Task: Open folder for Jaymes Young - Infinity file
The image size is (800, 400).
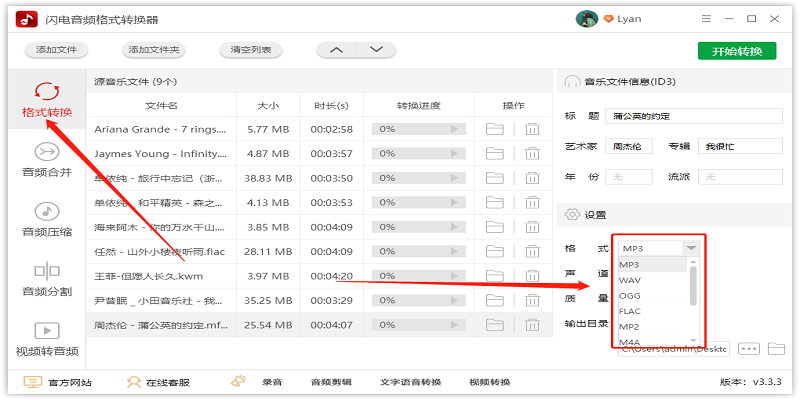Action: click(494, 154)
